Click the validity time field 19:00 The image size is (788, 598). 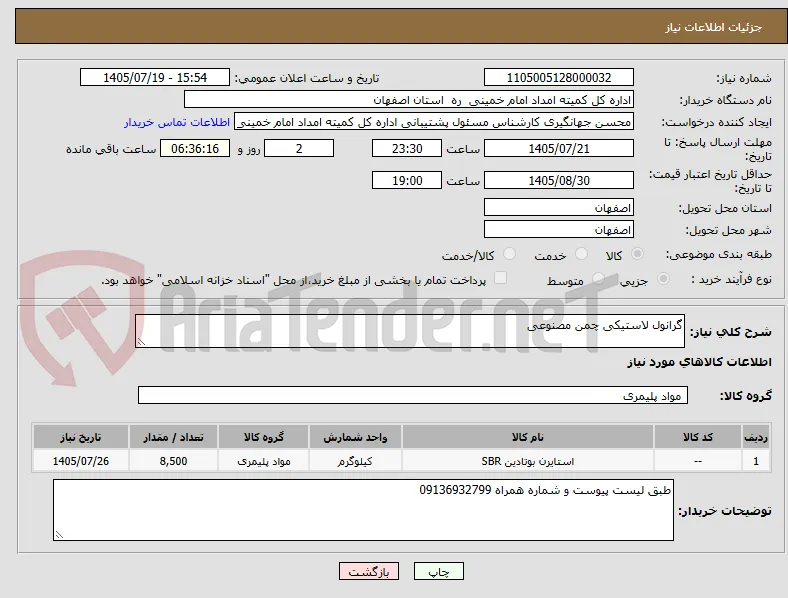pos(407,180)
